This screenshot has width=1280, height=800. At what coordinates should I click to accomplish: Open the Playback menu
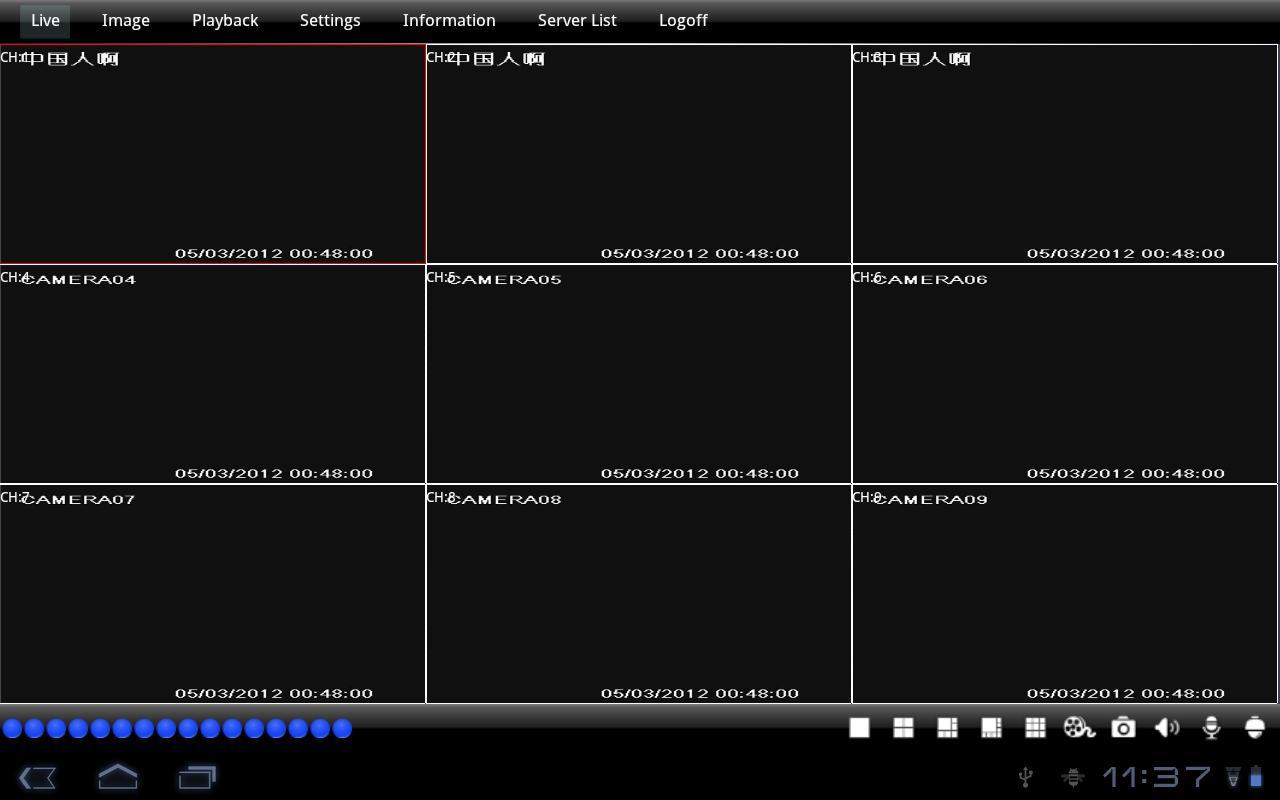click(225, 20)
